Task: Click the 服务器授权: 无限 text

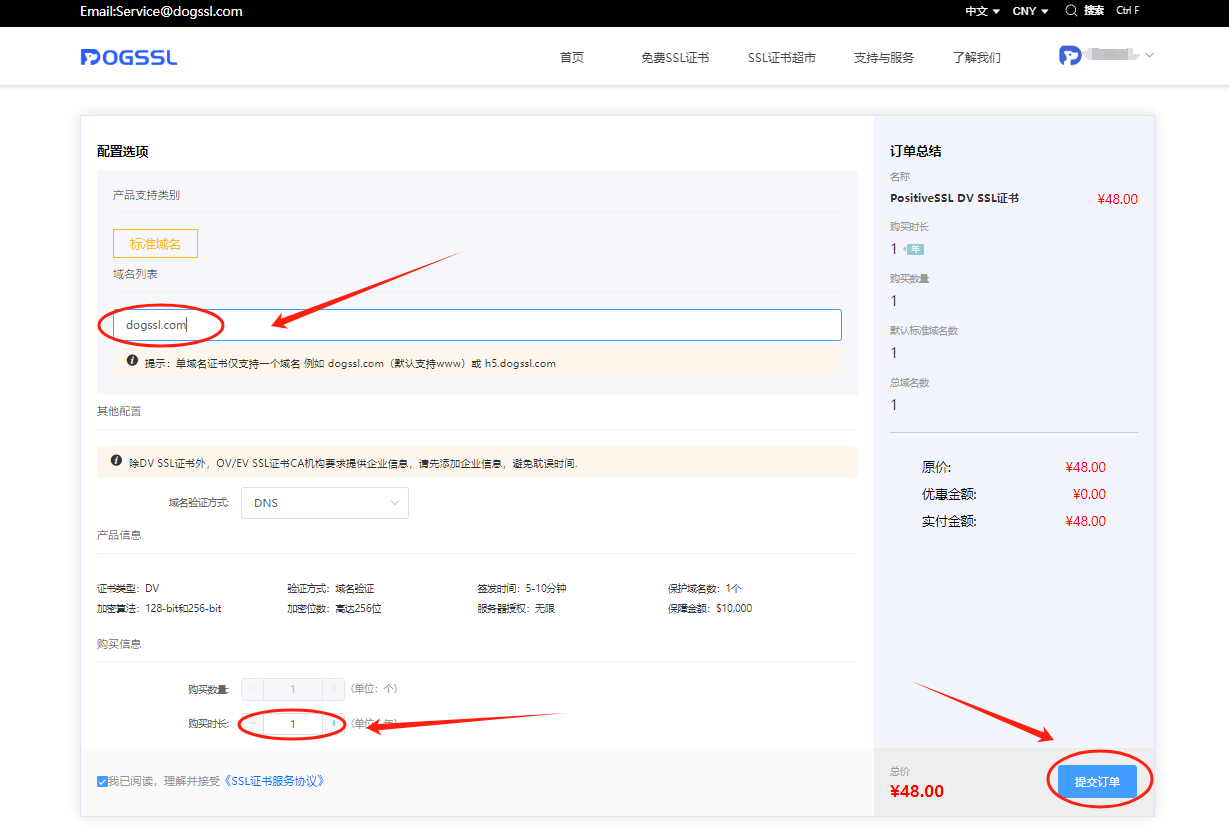Action: [x=516, y=608]
